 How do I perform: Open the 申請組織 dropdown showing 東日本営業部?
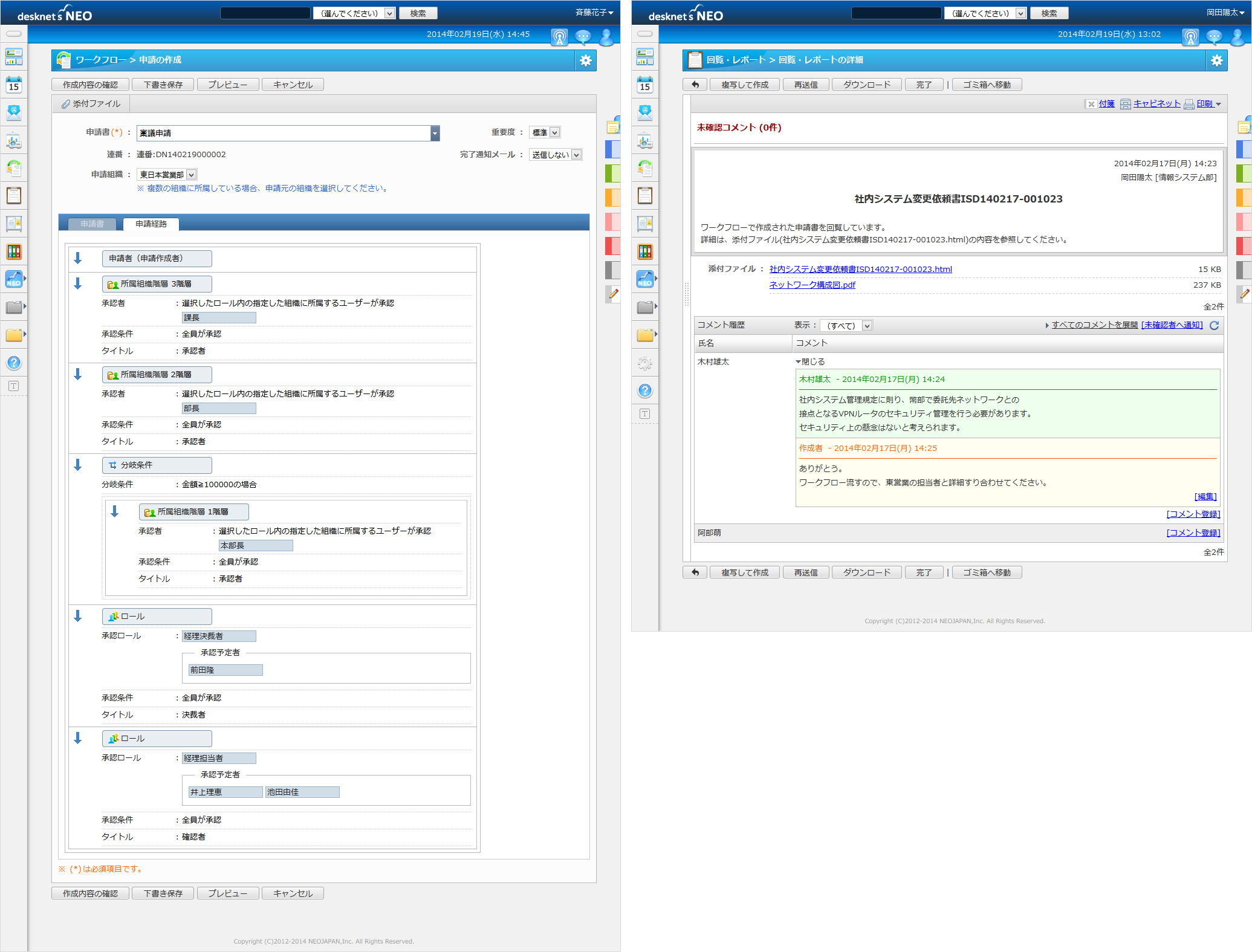coord(166,175)
